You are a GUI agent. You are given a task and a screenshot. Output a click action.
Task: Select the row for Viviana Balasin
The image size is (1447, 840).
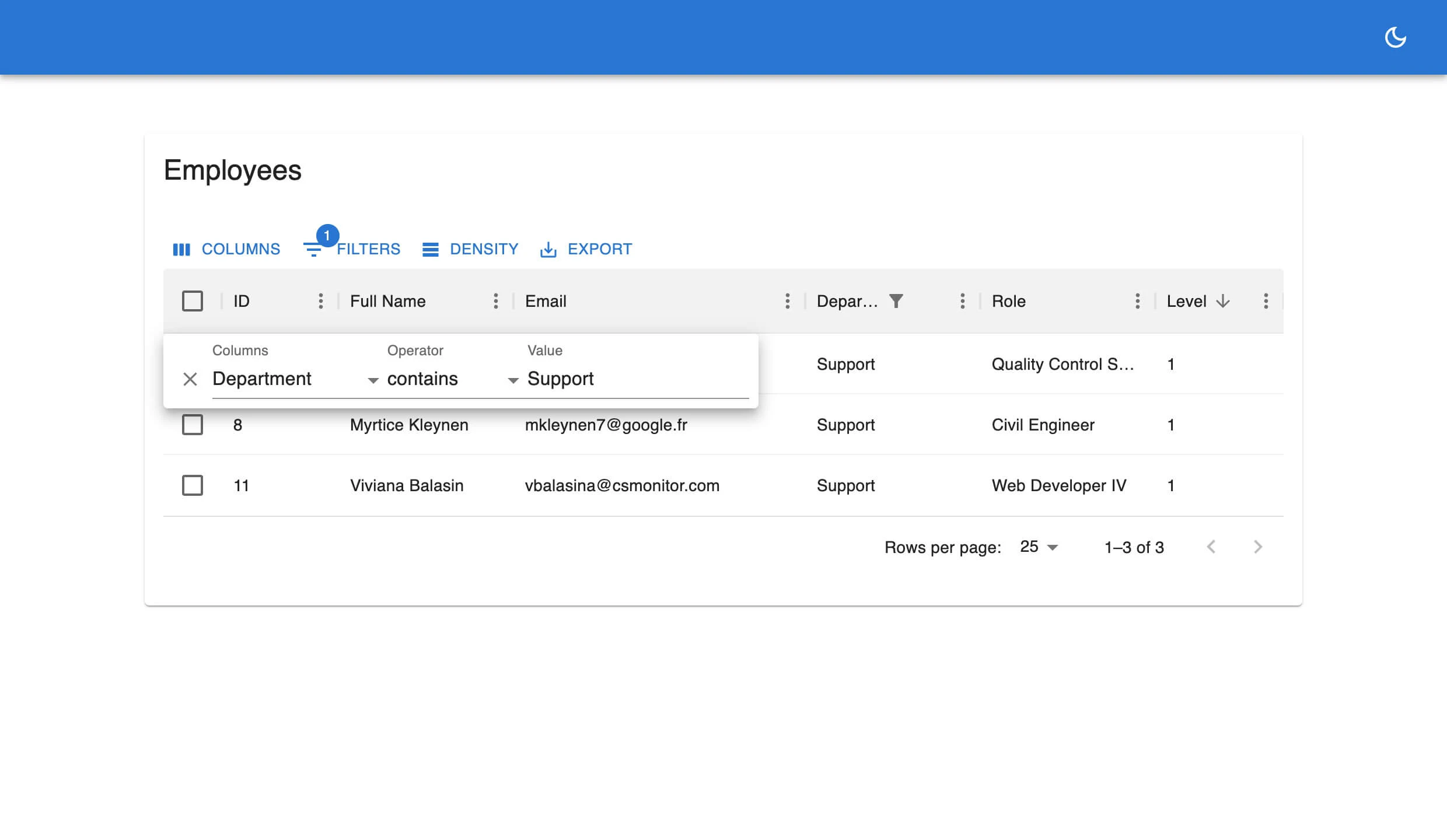point(193,485)
